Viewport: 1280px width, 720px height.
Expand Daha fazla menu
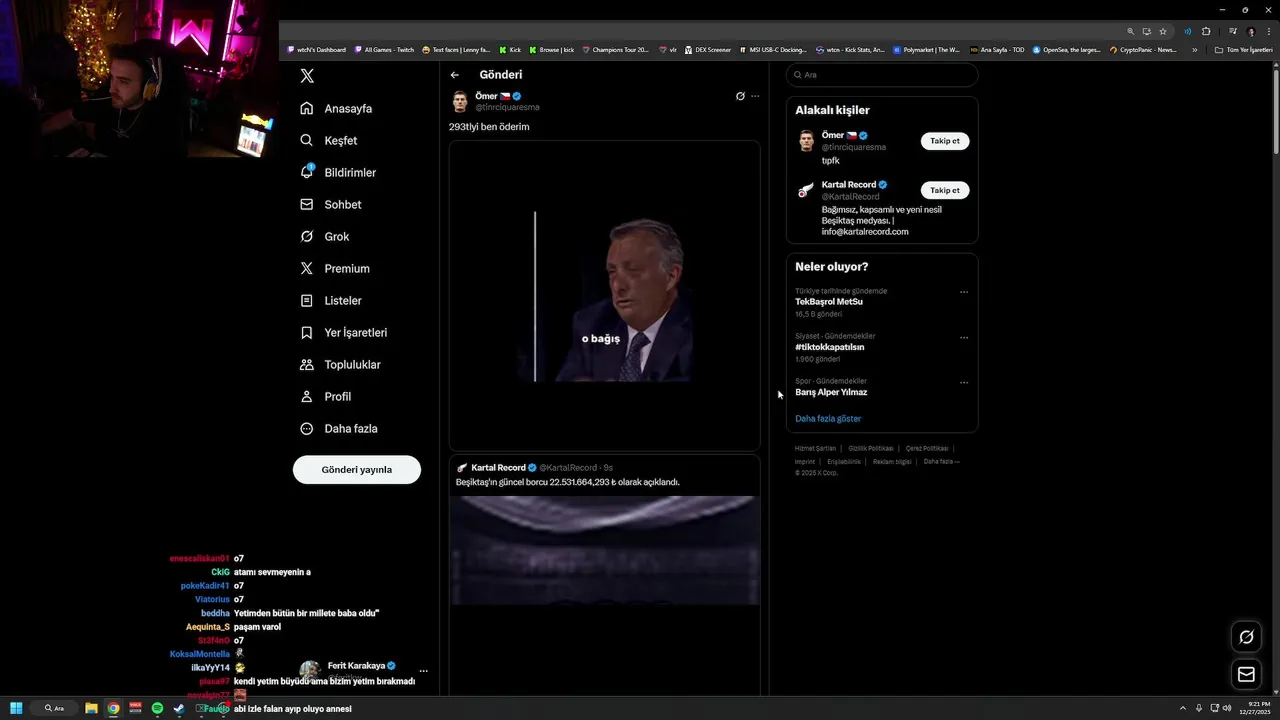coord(338,428)
